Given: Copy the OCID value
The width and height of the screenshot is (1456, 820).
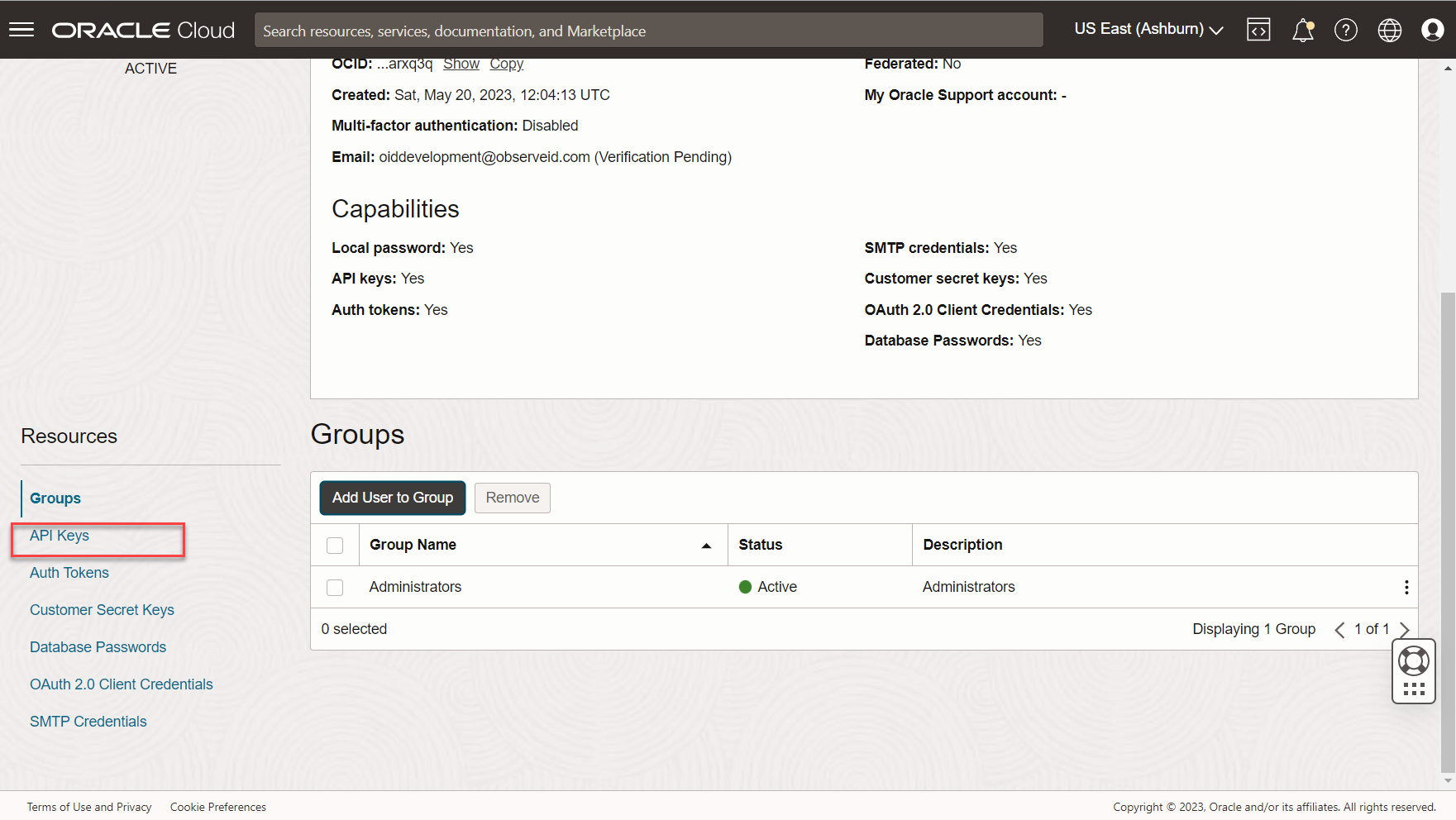Looking at the screenshot, I should point(506,64).
